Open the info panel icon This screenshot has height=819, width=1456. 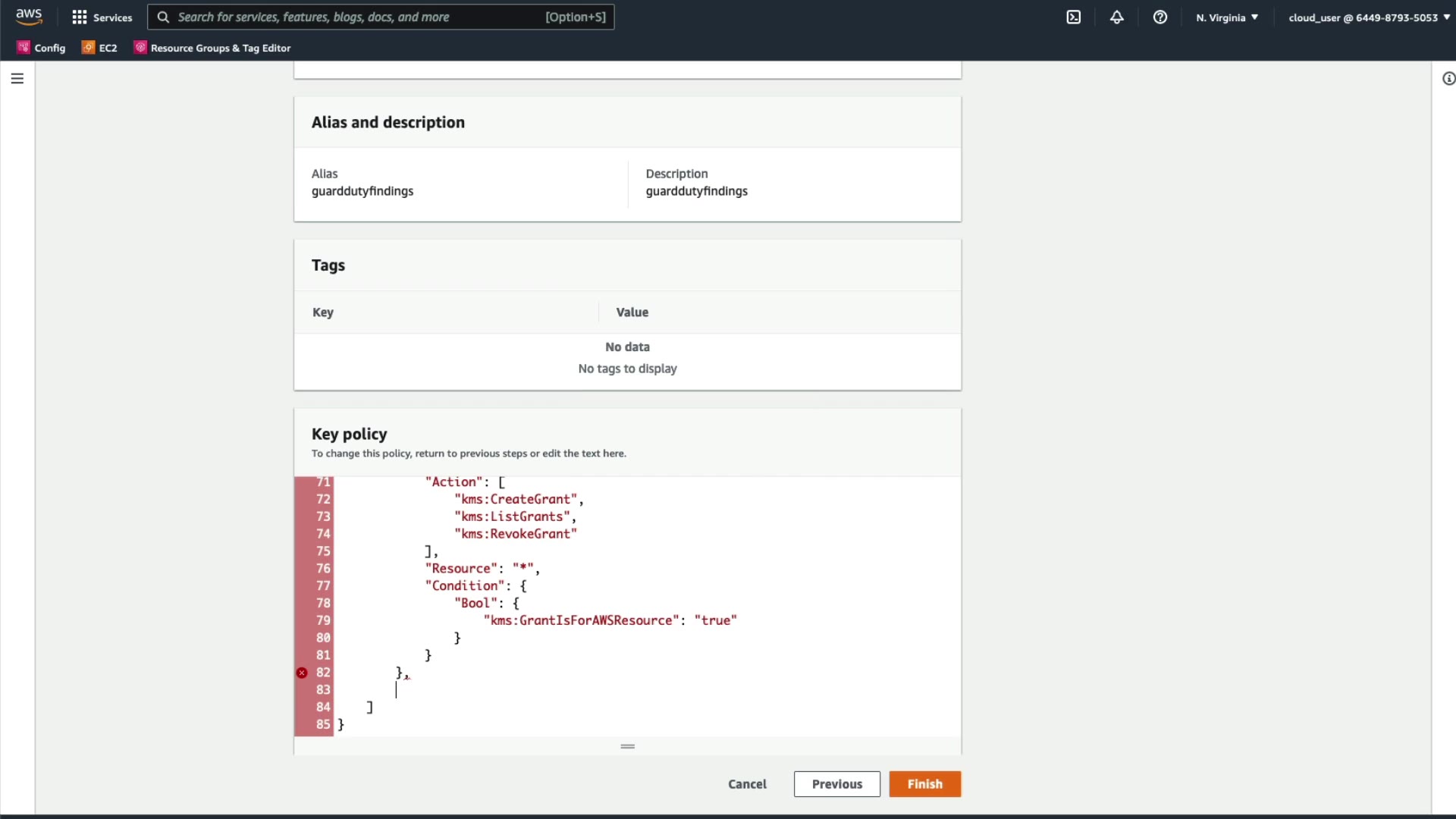coord(1448,78)
